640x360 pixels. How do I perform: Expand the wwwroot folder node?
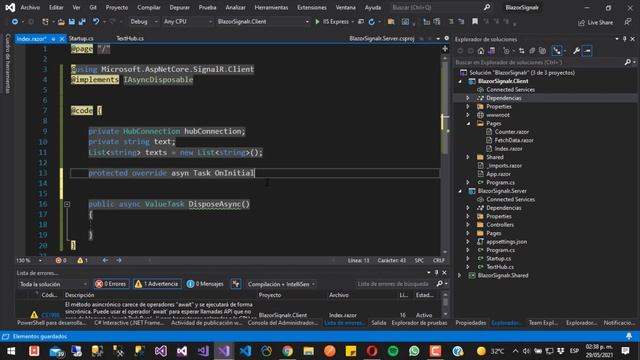coord(468,115)
